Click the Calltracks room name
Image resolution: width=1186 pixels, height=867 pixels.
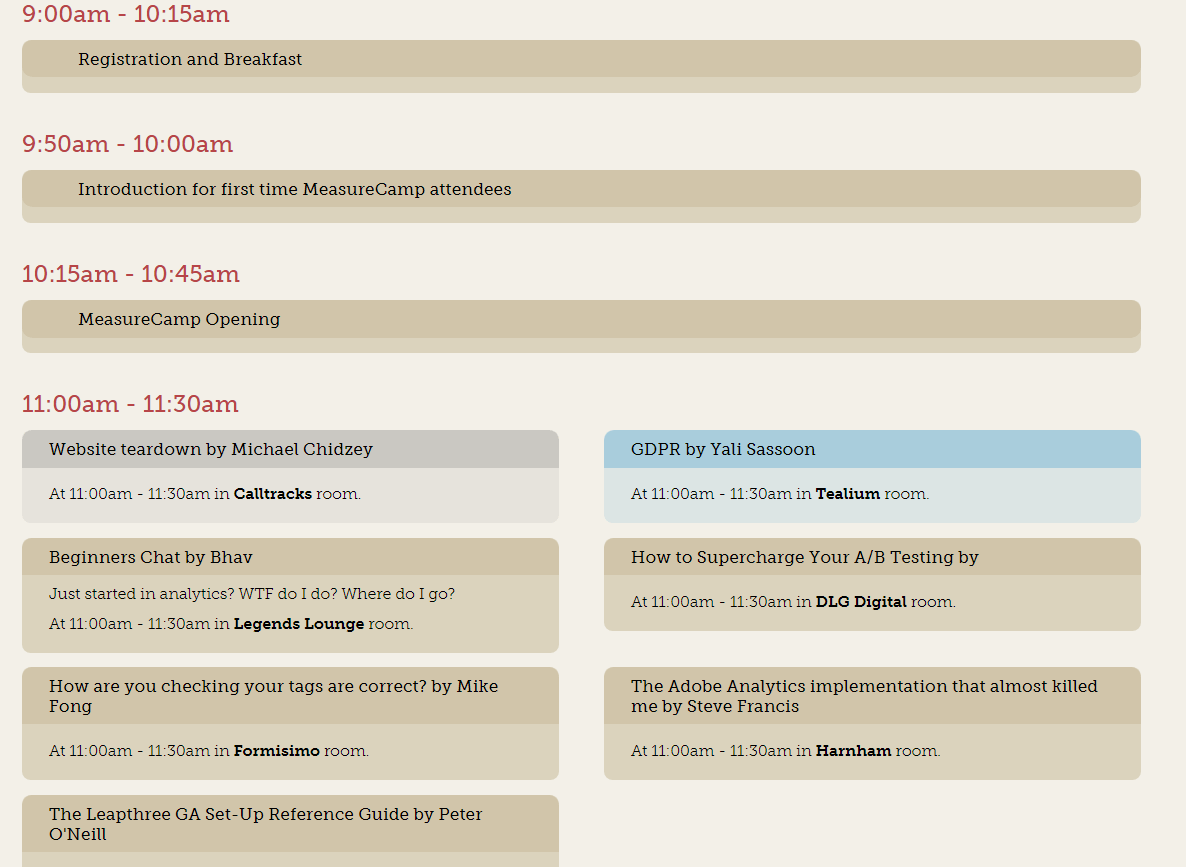[x=273, y=494]
